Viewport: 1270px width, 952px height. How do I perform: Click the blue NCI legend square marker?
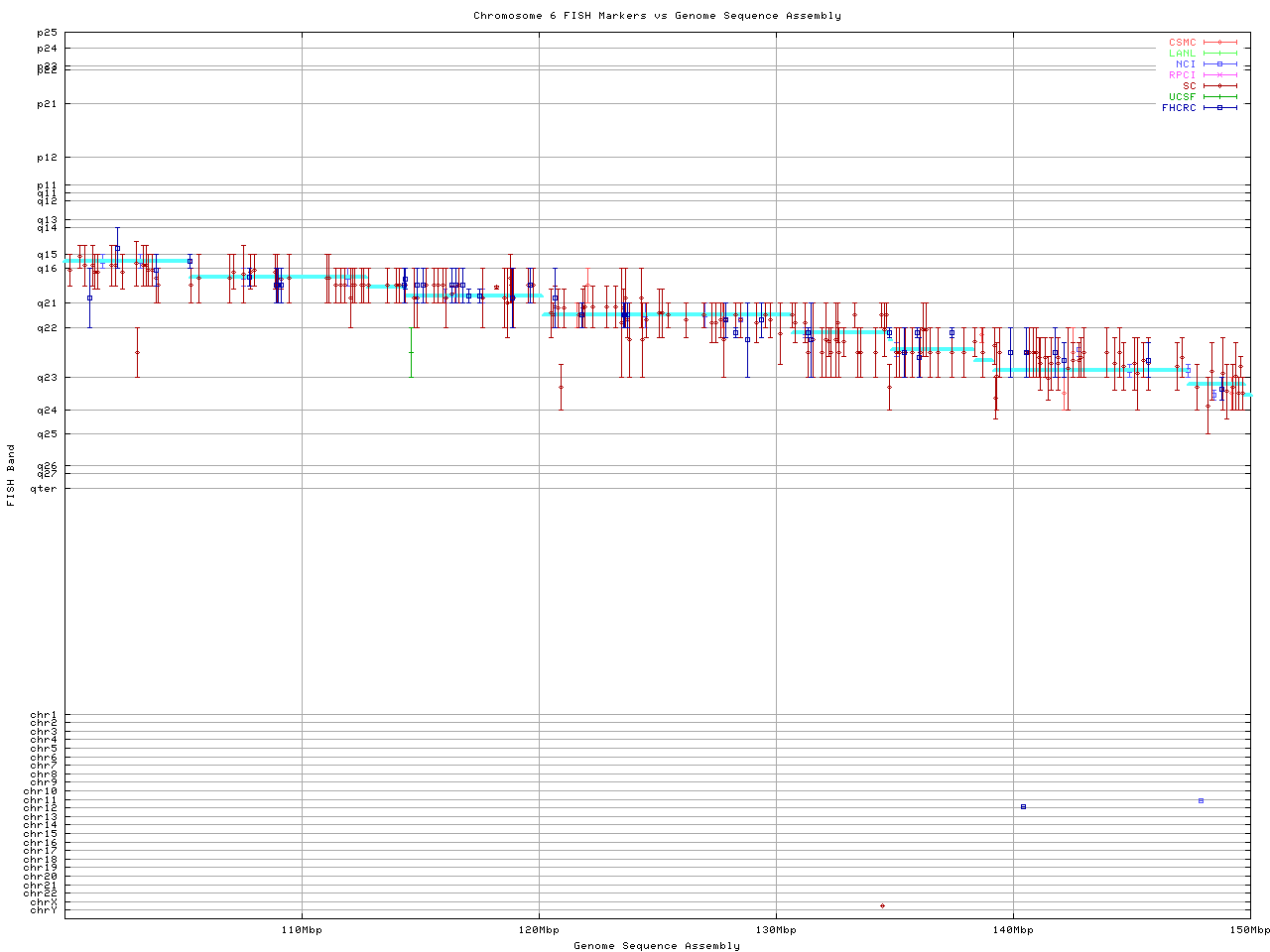(1219, 64)
